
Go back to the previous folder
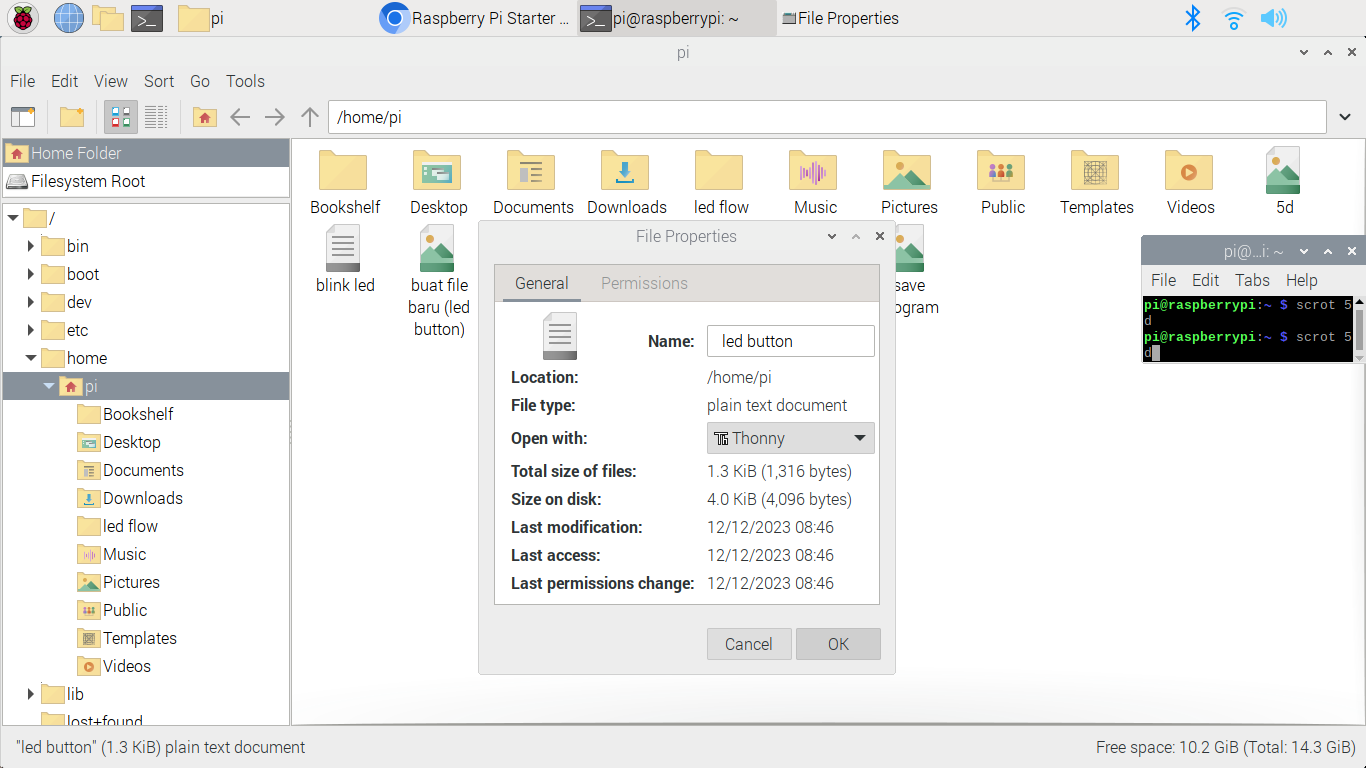(240, 117)
